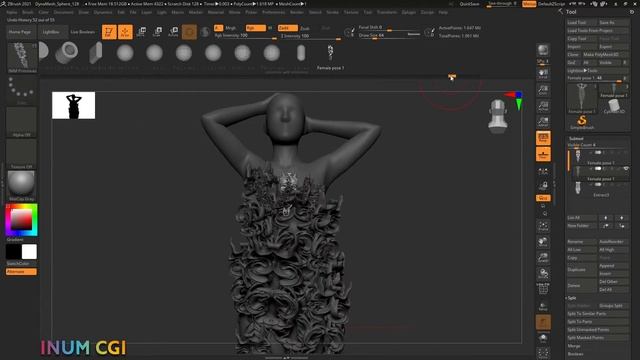Screen dimensions: 640x360
Task: Click the Load Tool button
Action: tap(582, 22)
